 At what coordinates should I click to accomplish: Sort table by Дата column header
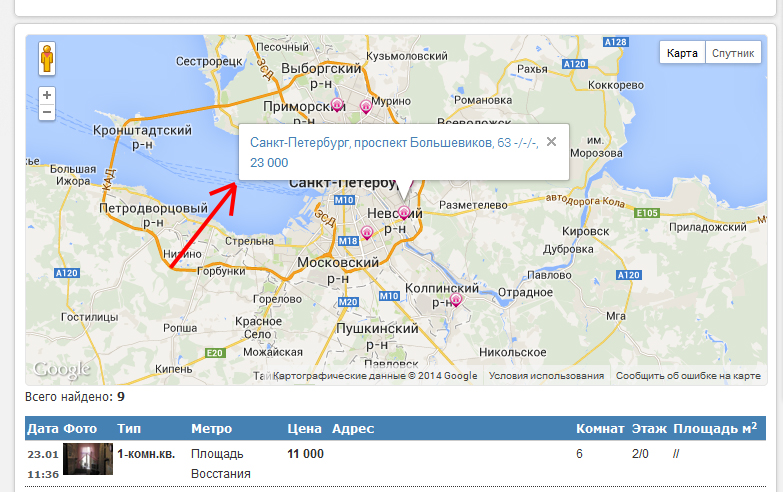pos(43,429)
